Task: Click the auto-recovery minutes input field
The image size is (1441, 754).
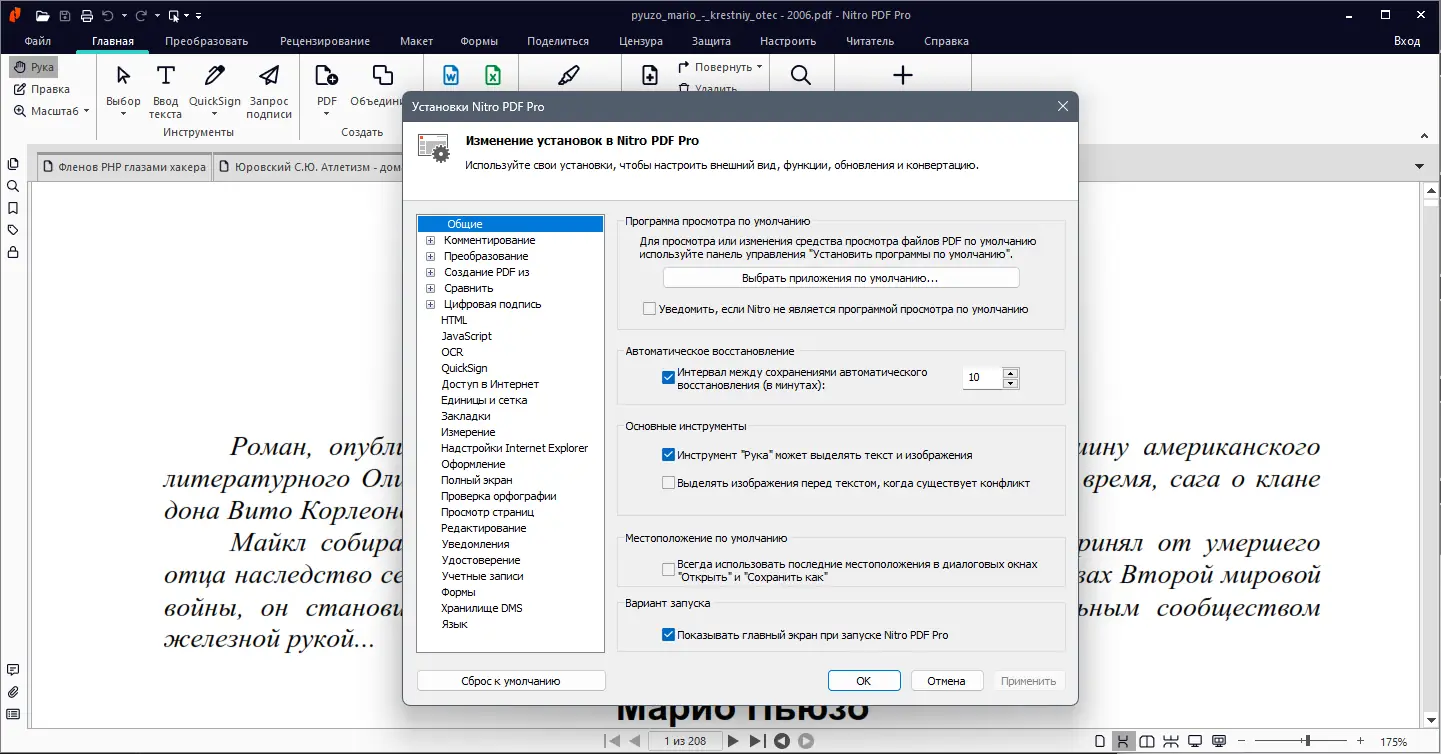Action: (x=982, y=378)
